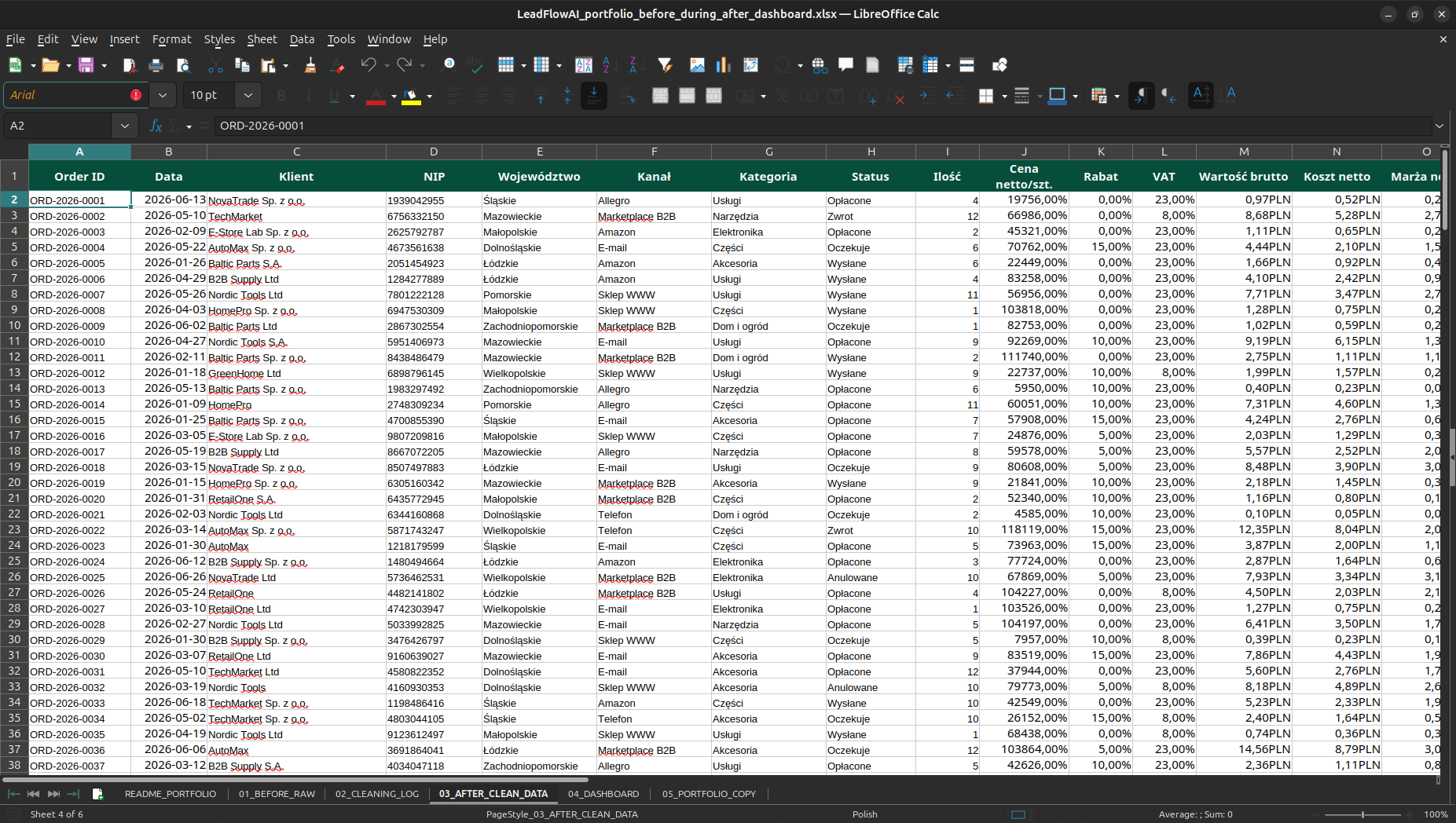This screenshot has width=1456, height=823.
Task: Select column header M
Action: tap(1243, 152)
